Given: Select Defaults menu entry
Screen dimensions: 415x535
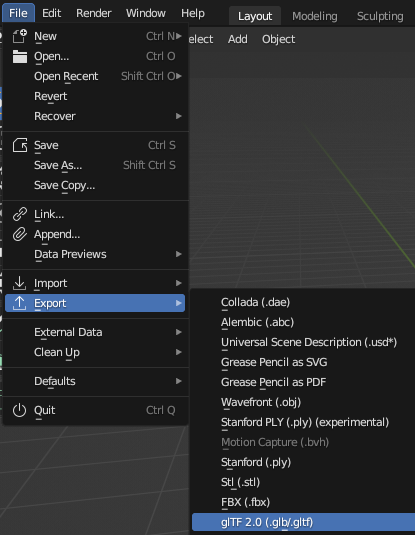Looking at the screenshot, I should click(95, 381).
